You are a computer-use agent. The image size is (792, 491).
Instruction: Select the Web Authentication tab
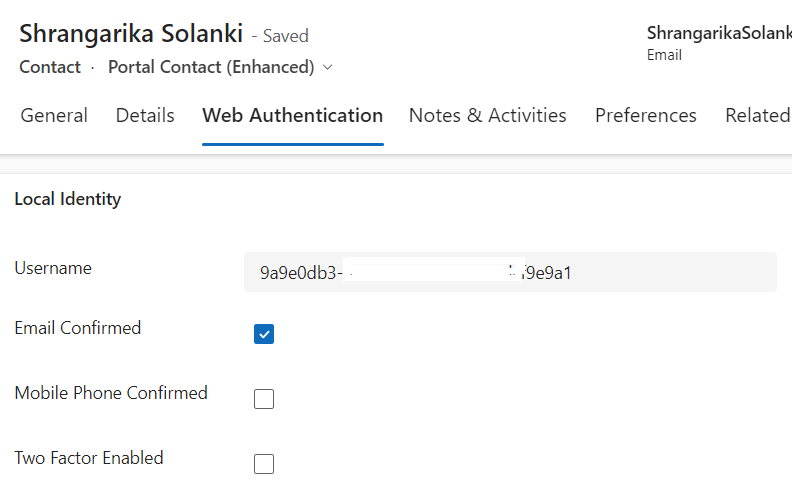tap(292, 115)
